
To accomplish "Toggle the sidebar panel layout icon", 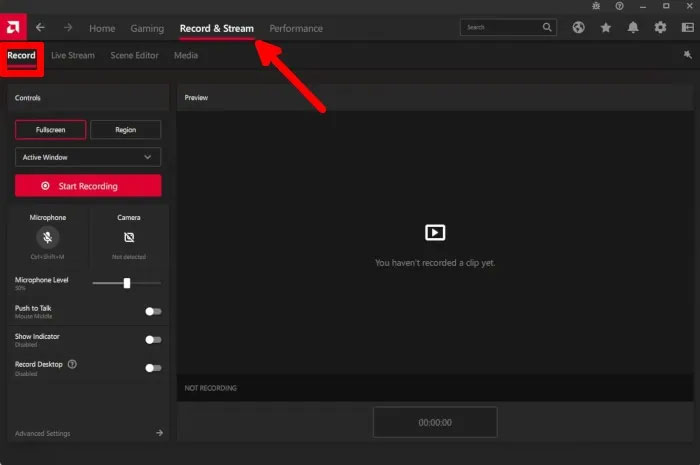I will click(x=688, y=28).
